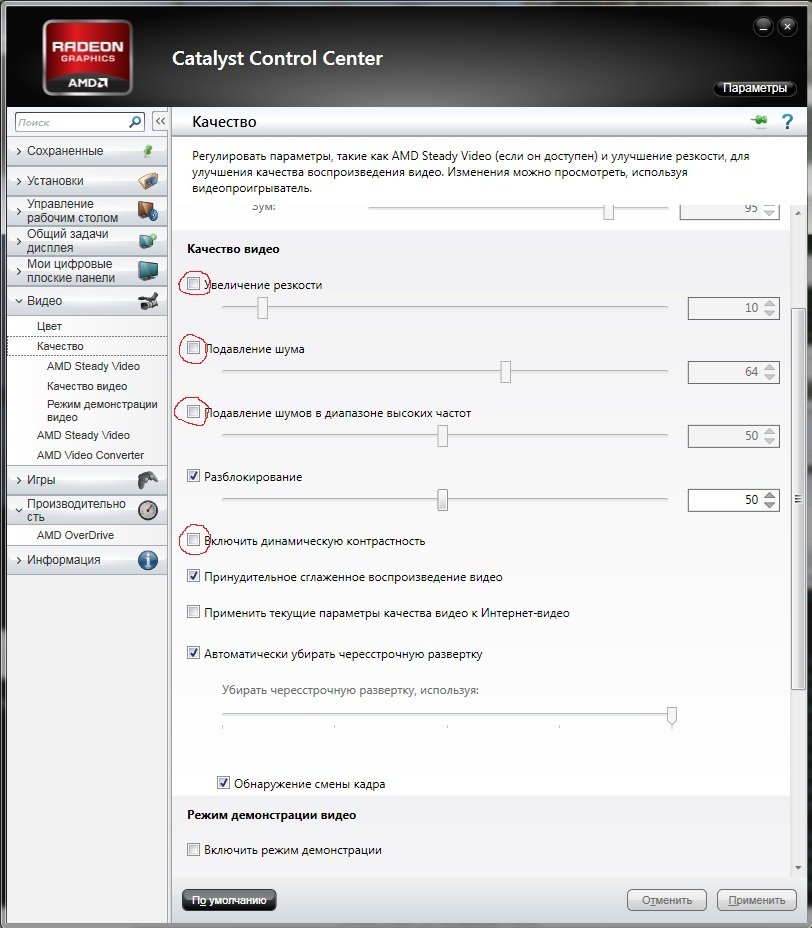Collapse the Производительность section
The width and height of the screenshot is (812, 928).
point(19,510)
